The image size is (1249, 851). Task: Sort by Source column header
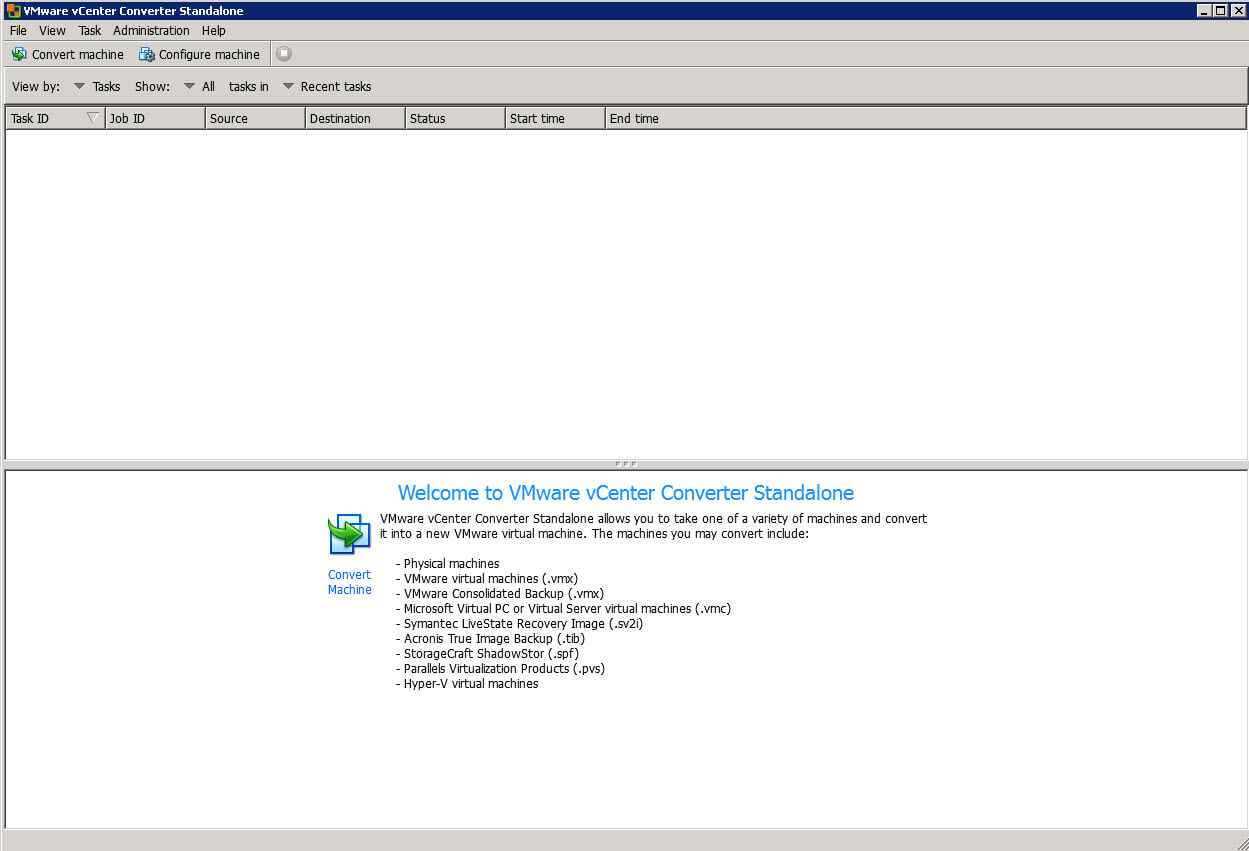click(255, 118)
